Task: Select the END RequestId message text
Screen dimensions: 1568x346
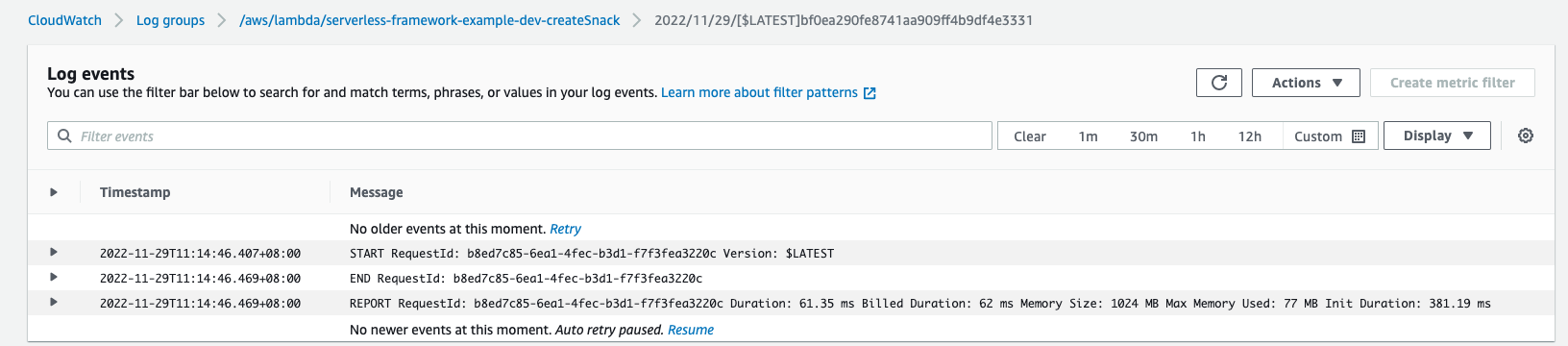Action: click(526, 279)
